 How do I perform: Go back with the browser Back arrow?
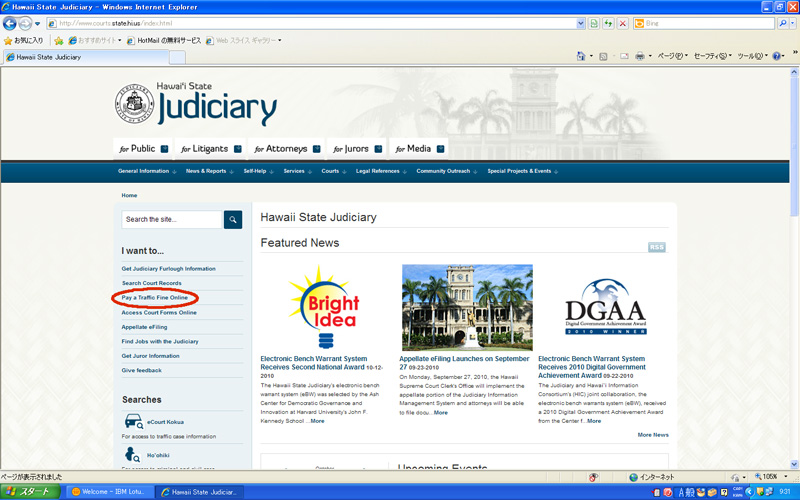coord(10,23)
